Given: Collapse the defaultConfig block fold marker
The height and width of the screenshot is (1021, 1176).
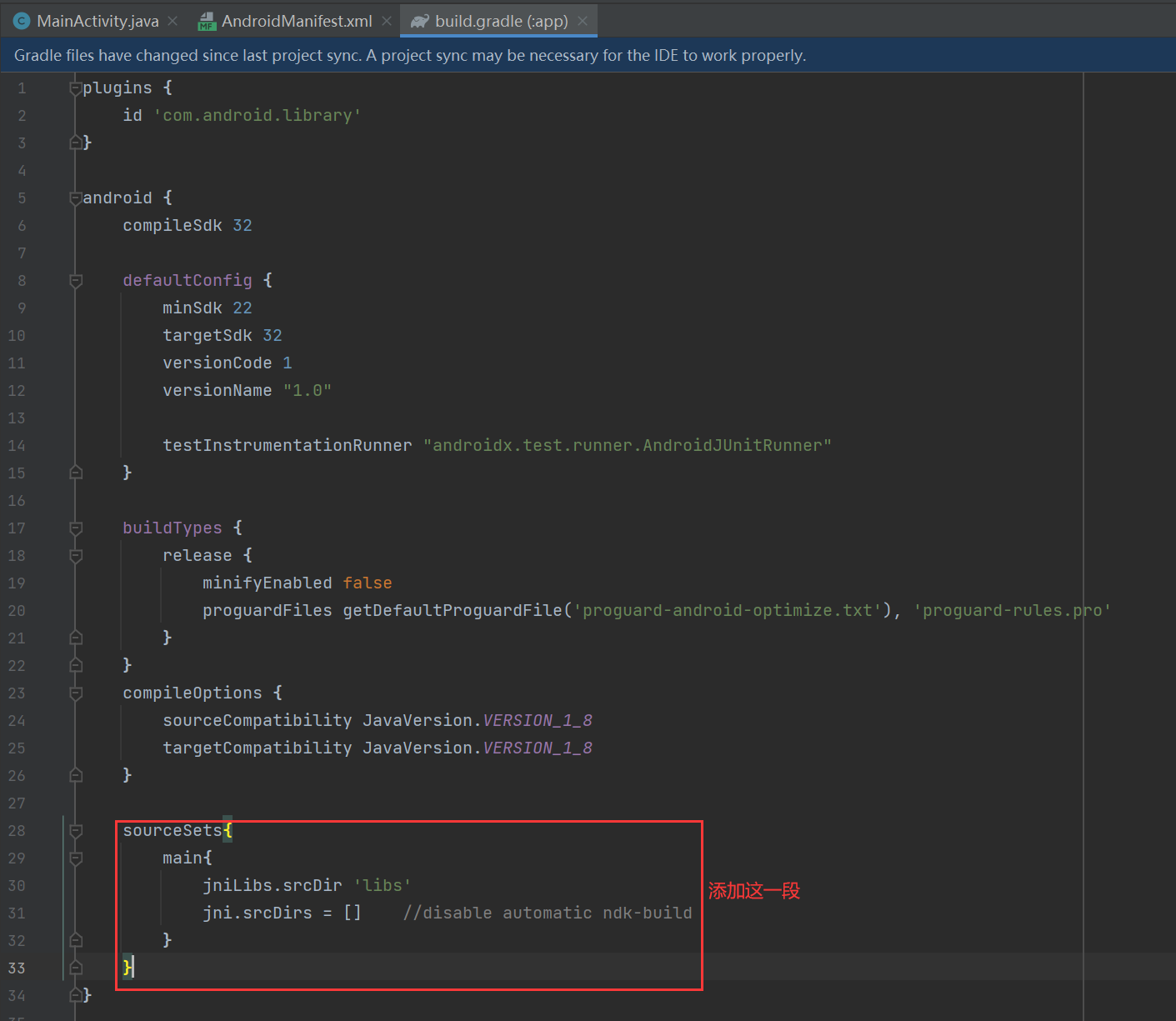Looking at the screenshot, I should 76,280.
